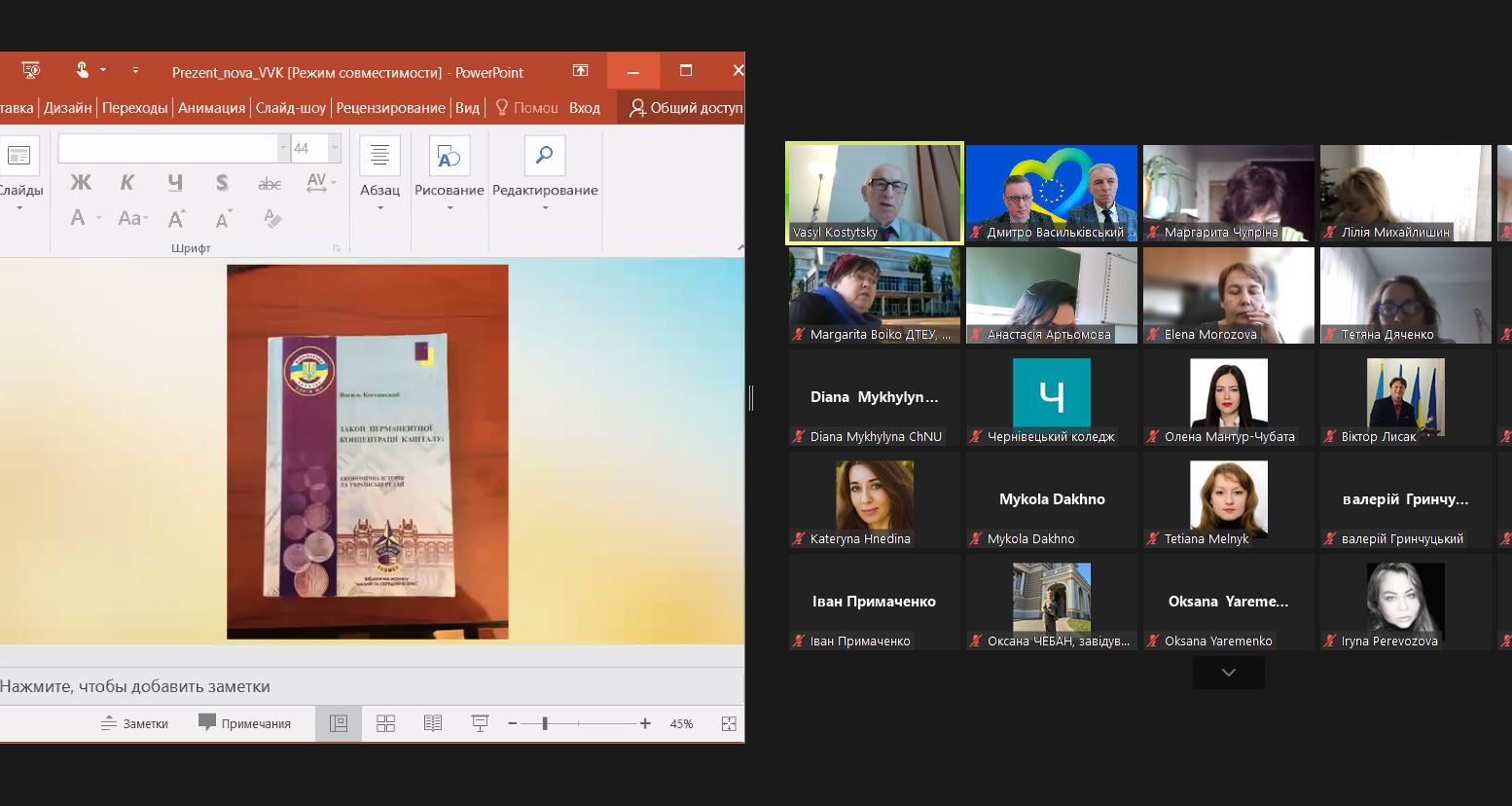
Task: Select Vasyl Kostytsky's video tile
Action: 874,192
